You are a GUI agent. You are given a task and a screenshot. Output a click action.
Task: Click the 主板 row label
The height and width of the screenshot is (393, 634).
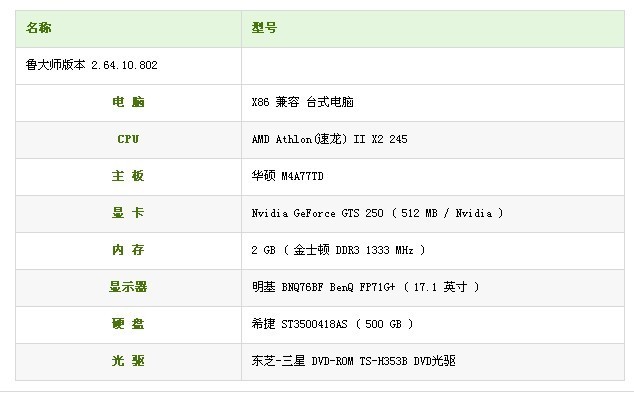[x=128, y=176]
